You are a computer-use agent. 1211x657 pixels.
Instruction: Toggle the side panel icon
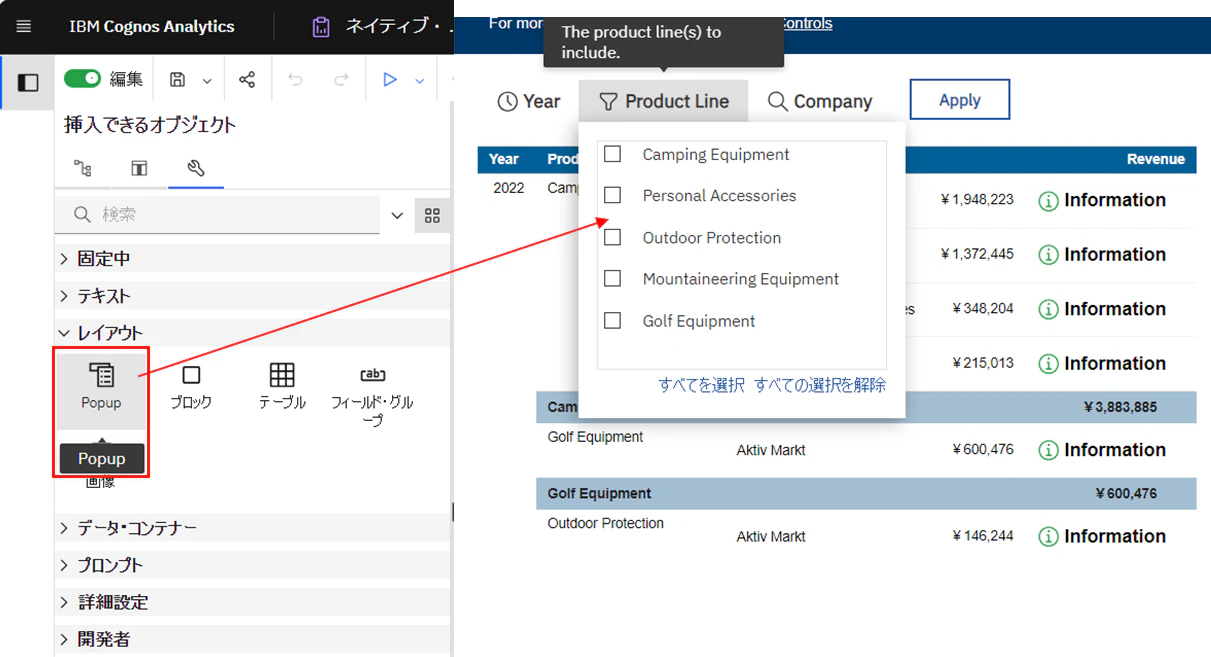click(x=28, y=82)
